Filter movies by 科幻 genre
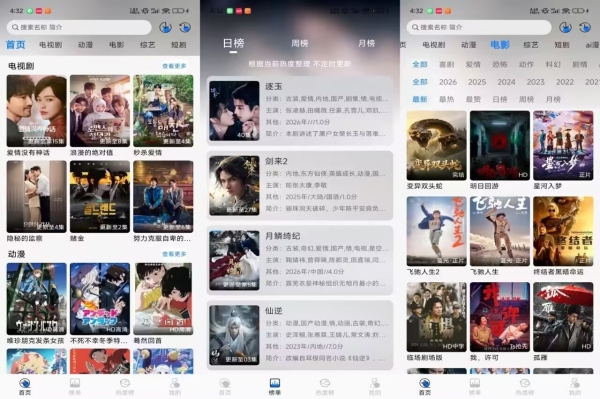 (x=553, y=64)
